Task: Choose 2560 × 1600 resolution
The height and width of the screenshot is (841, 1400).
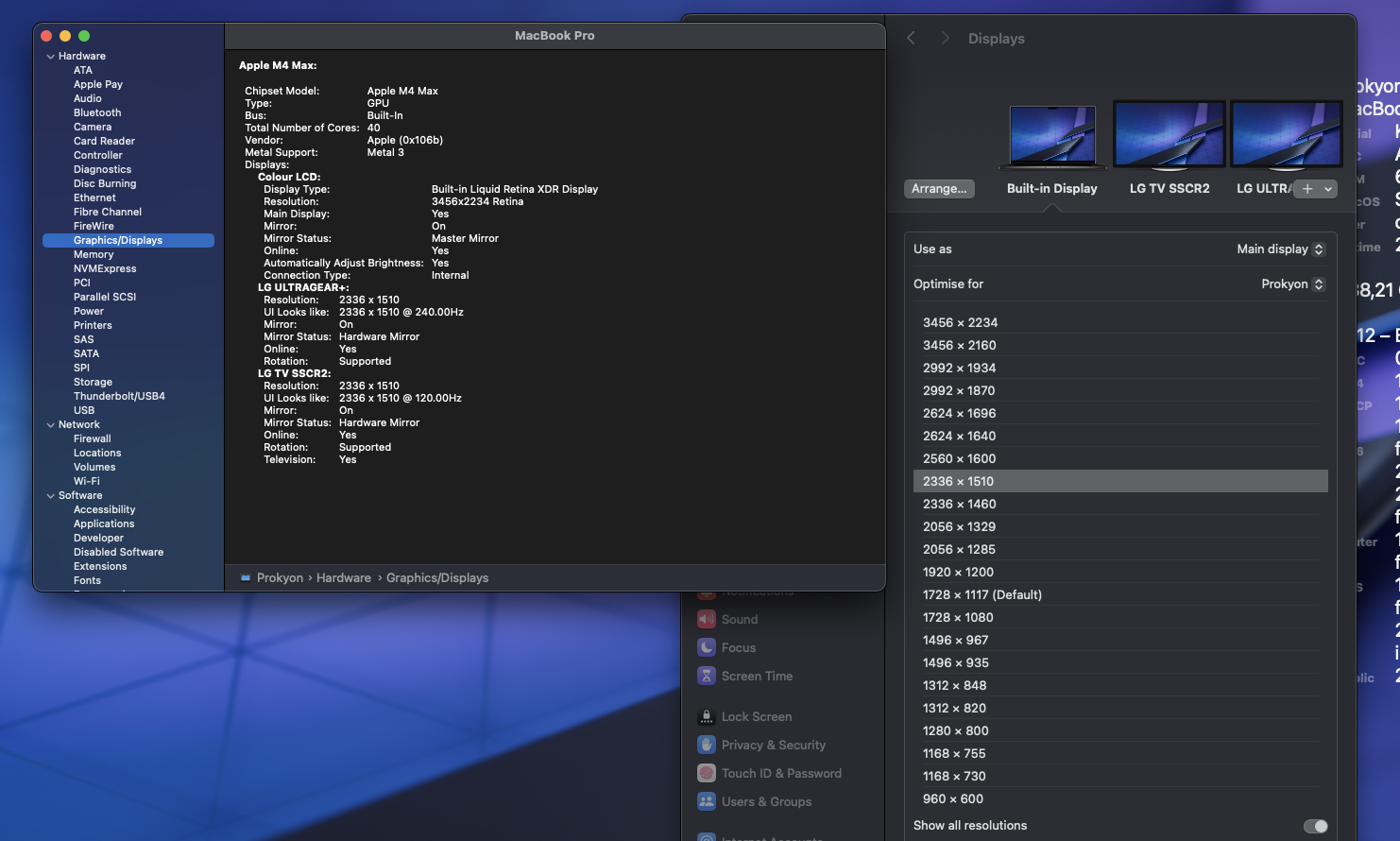Action: [1120, 458]
